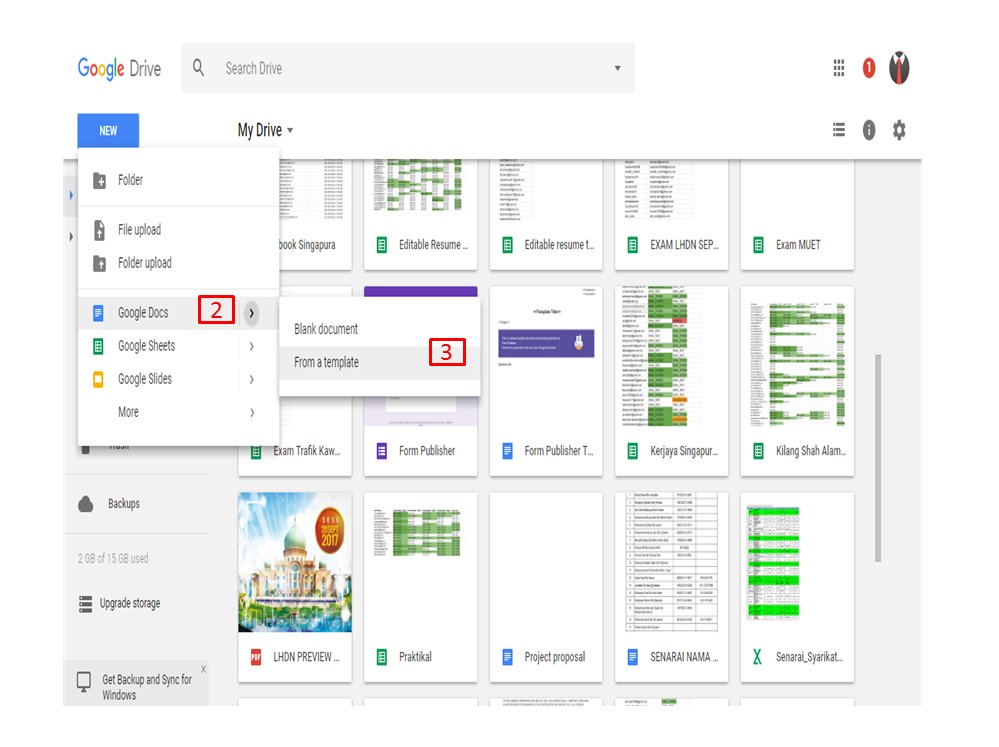
Task: Click the 'Editable resume t...' file name
Action: coord(559,245)
